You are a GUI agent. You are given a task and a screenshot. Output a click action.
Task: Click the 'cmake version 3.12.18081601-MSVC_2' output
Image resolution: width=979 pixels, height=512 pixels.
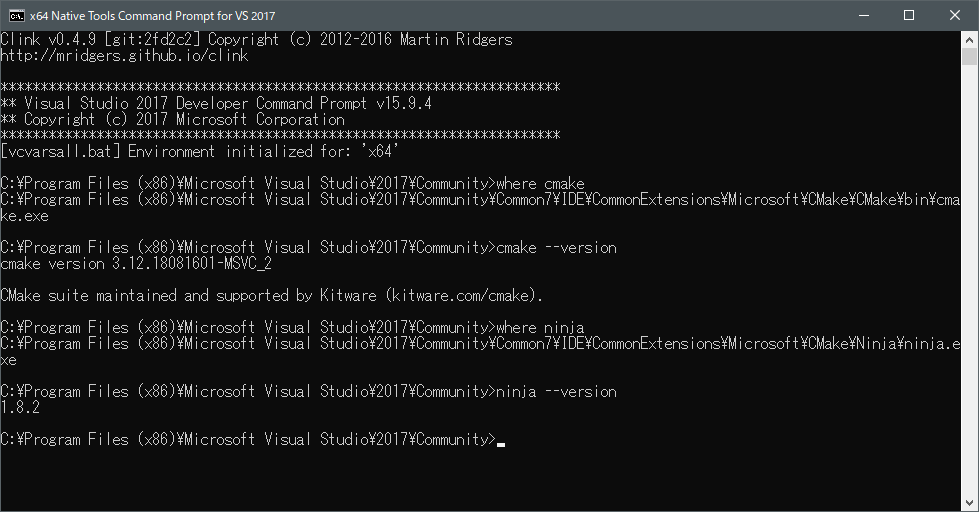pos(136,263)
